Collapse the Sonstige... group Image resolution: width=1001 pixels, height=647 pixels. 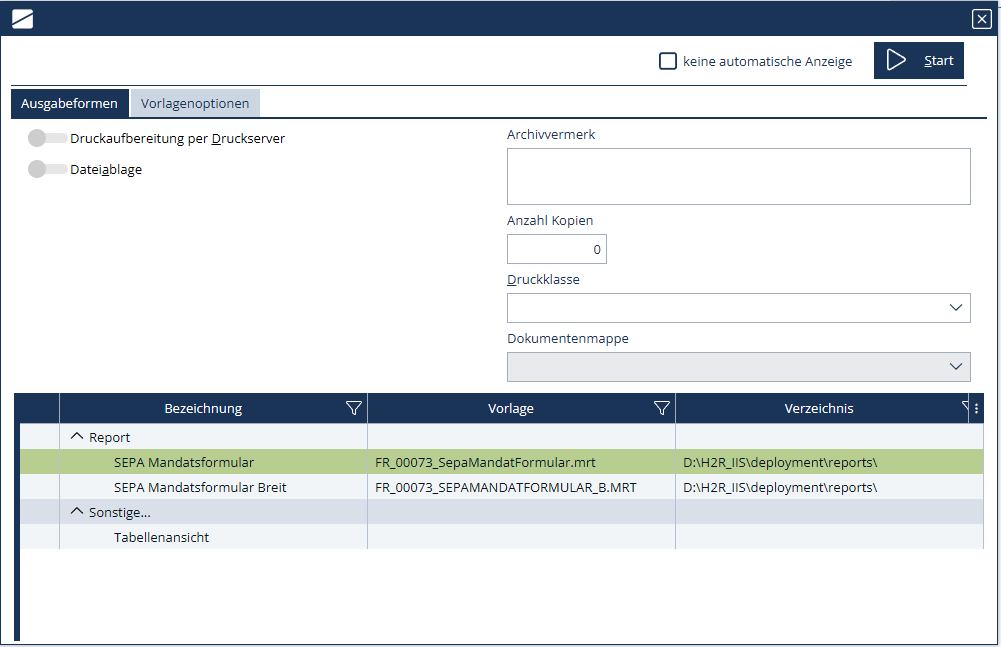click(77, 512)
